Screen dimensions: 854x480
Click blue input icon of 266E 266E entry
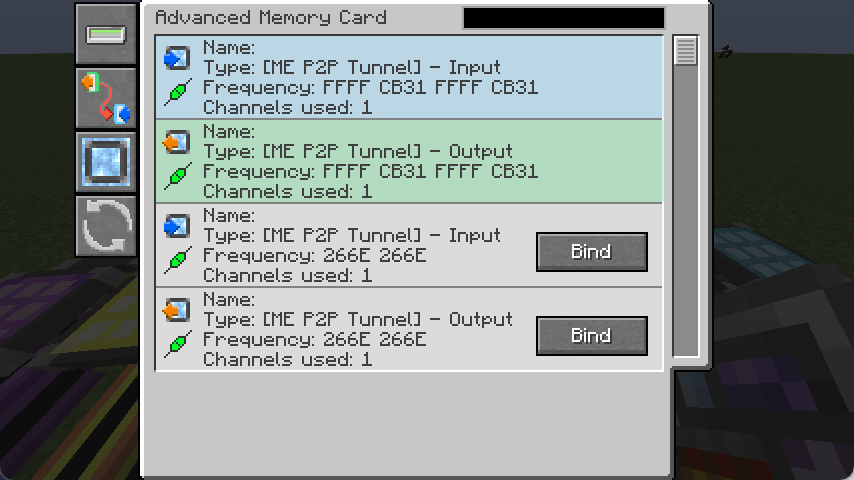click(x=177, y=226)
